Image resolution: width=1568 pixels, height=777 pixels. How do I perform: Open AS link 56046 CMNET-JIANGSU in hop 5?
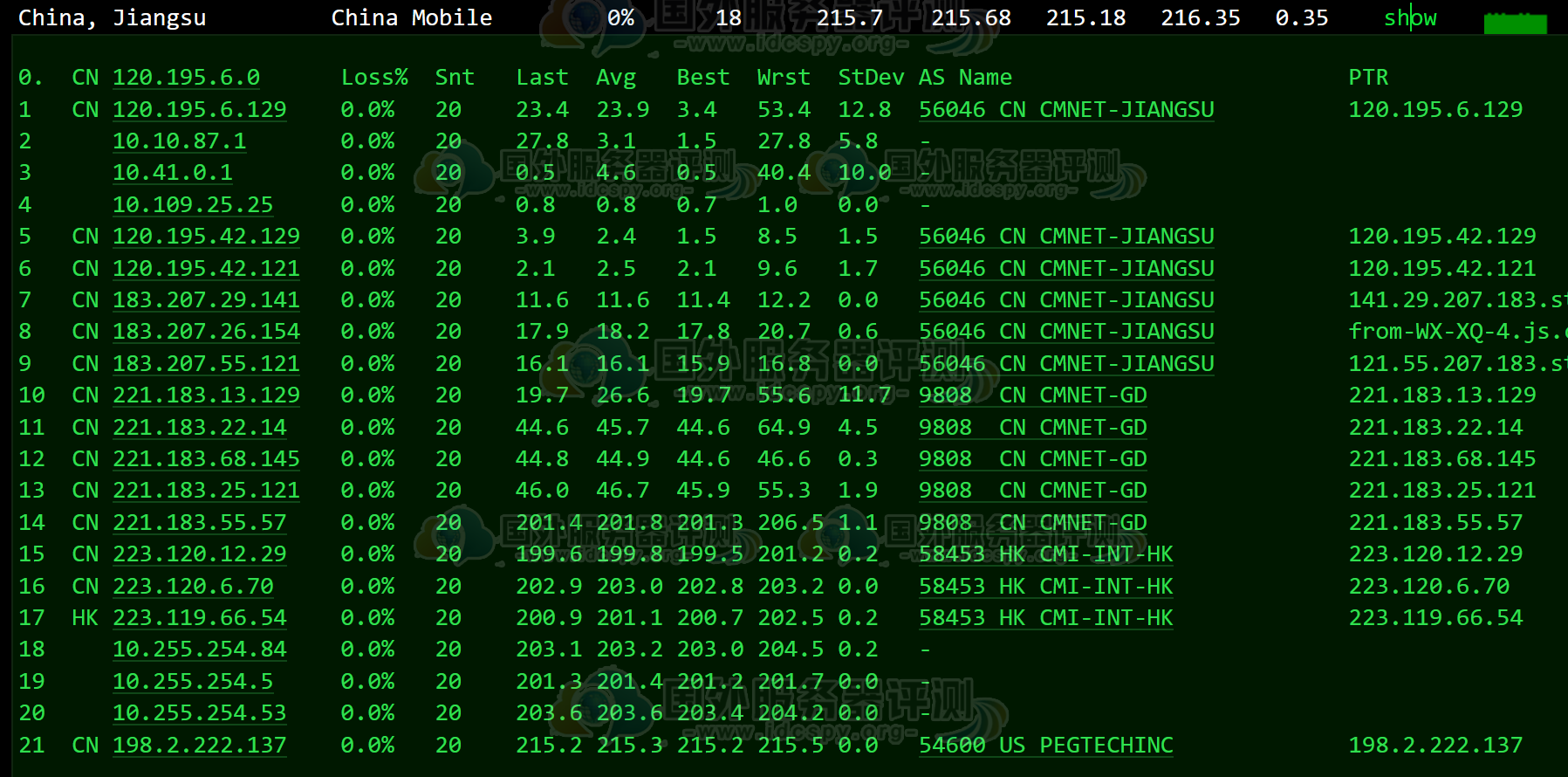[x=1066, y=237]
